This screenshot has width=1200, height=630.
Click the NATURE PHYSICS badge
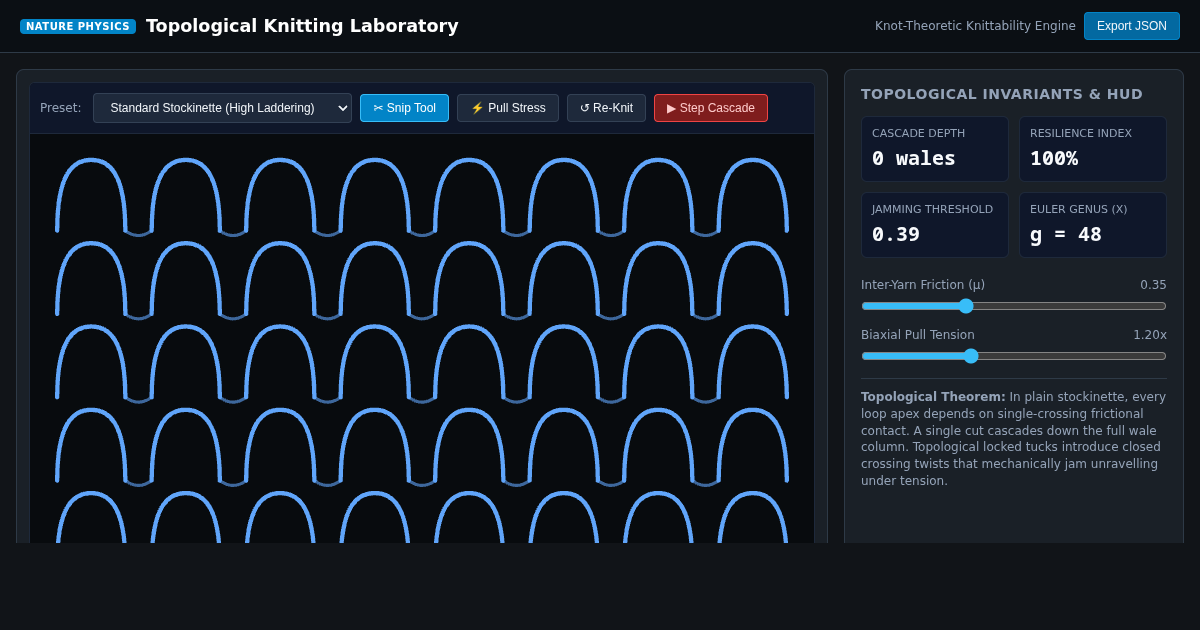tap(78, 26)
